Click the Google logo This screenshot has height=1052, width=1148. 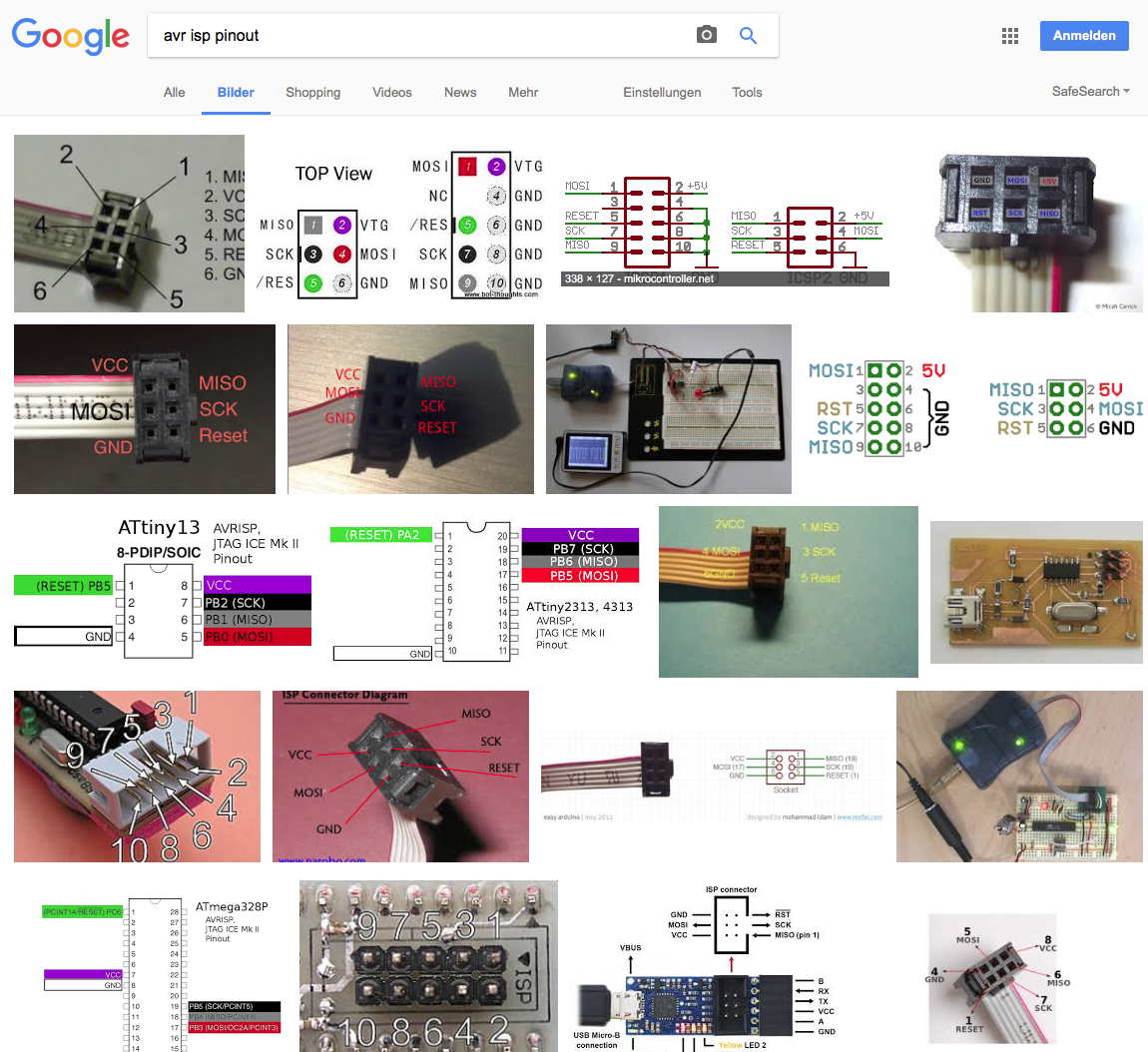click(x=70, y=36)
